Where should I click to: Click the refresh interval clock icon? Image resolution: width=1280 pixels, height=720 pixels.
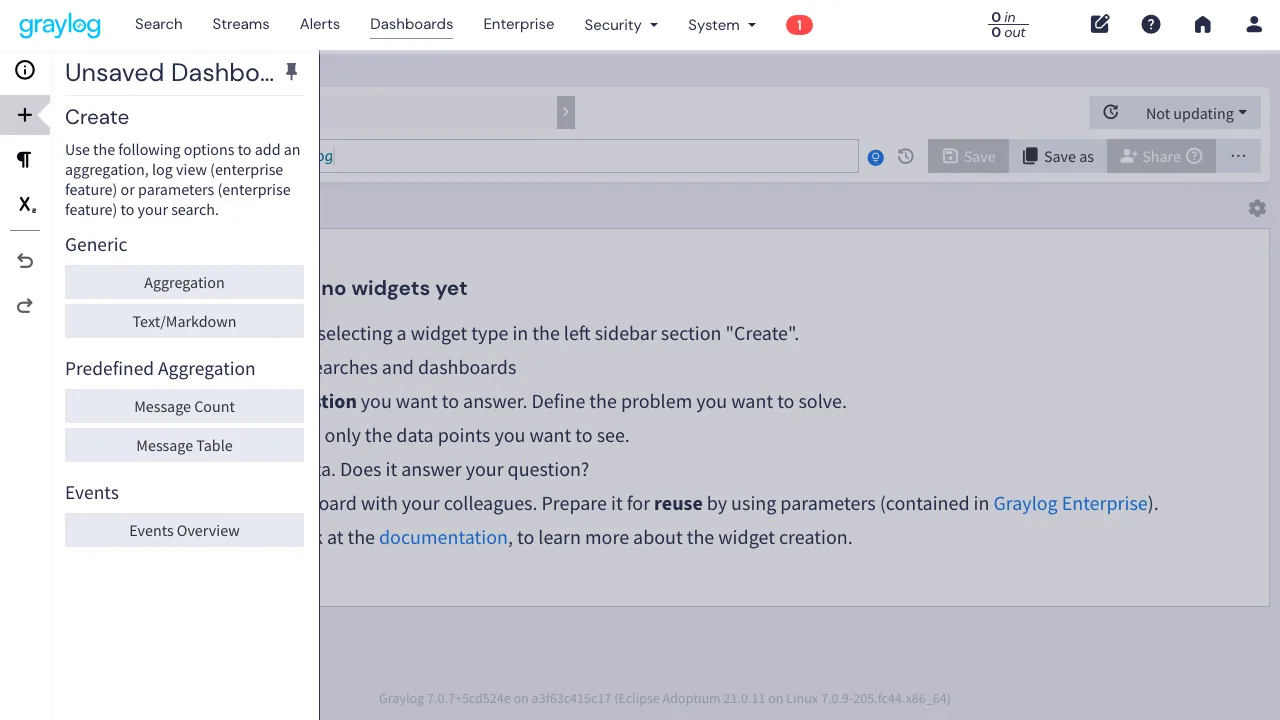pyautogui.click(x=1111, y=113)
